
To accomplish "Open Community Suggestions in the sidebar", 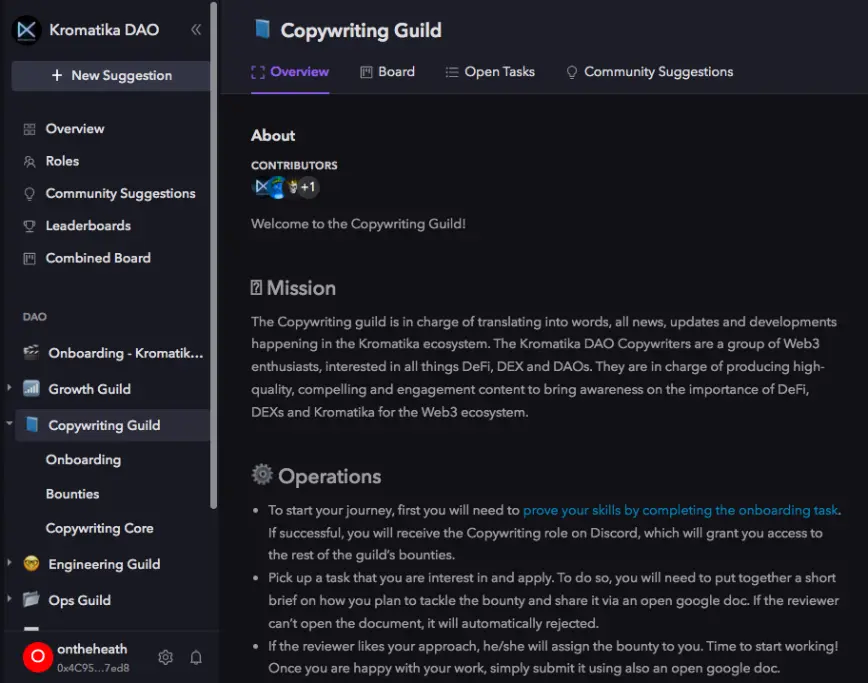I will coord(120,194).
